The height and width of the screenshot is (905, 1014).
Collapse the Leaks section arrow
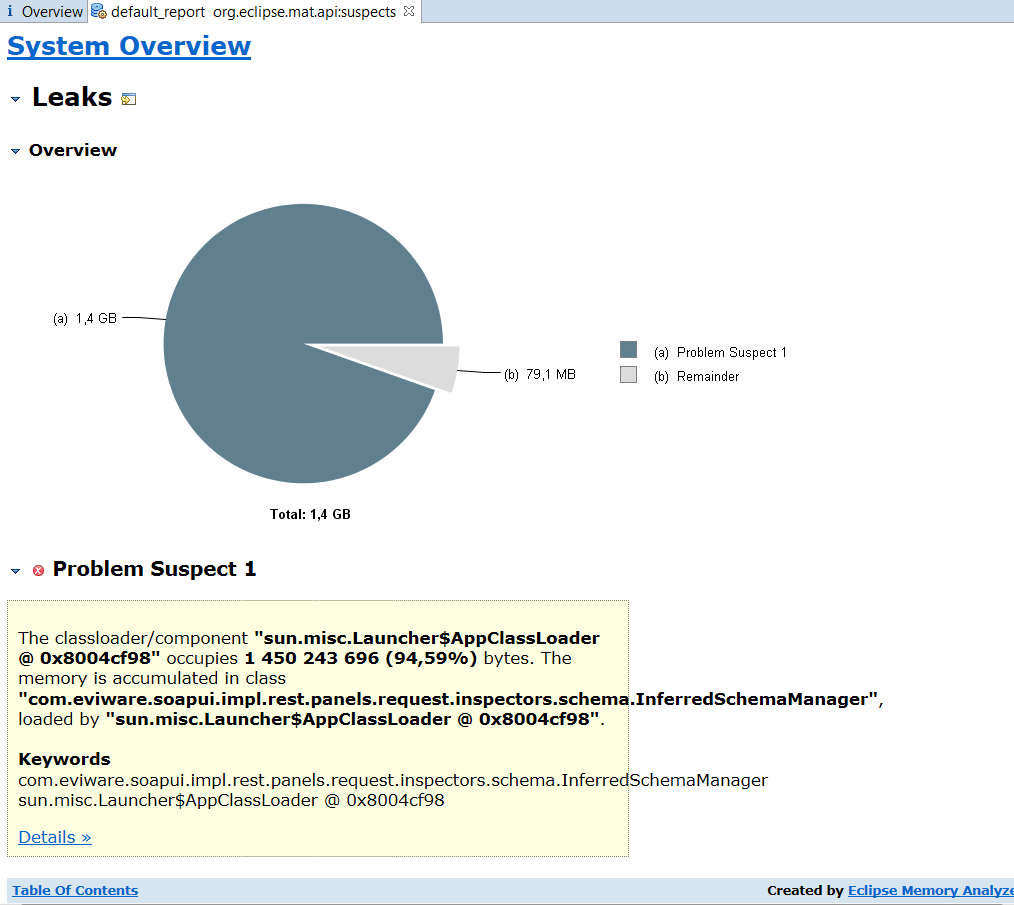click(15, 99)
